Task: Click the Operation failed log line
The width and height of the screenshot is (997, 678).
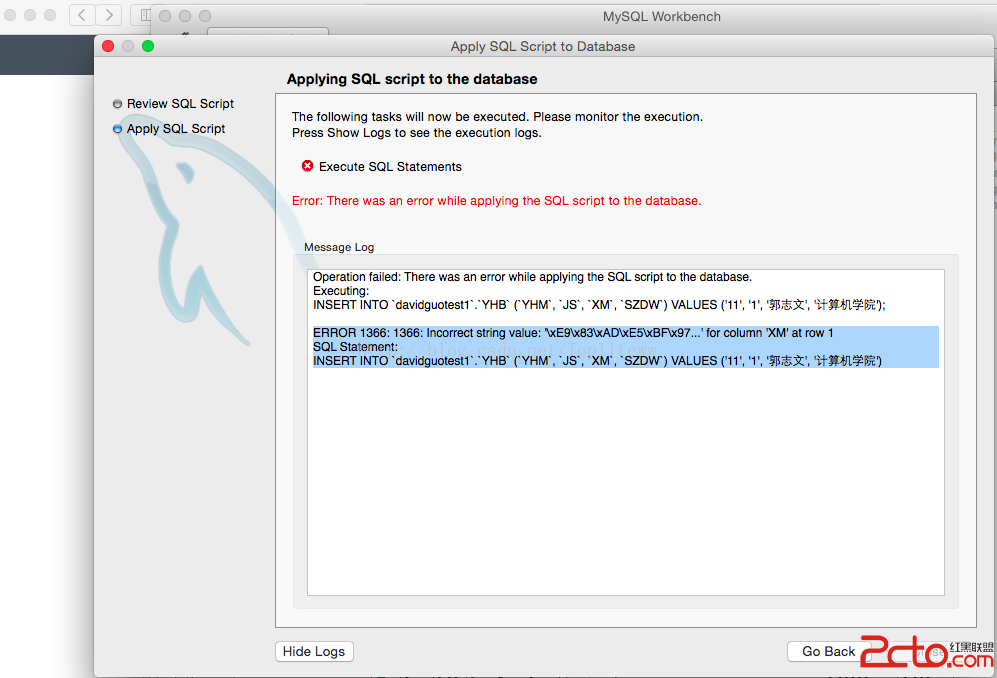Action: click(x=532, y=277)
